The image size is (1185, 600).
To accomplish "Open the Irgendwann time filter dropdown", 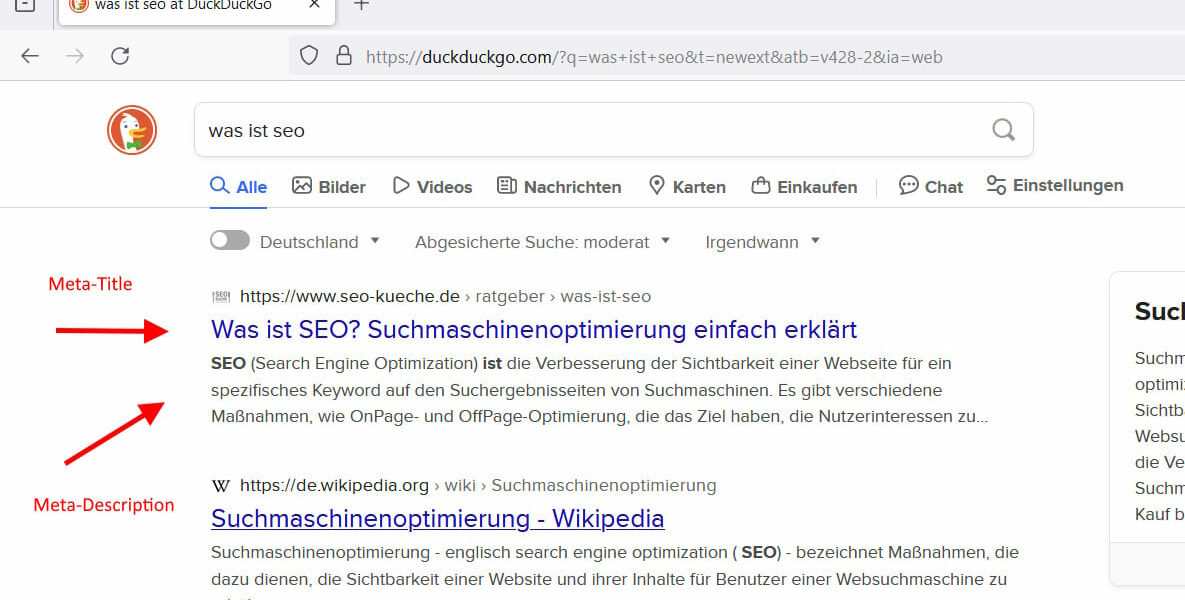I will [x=762, y=242].
